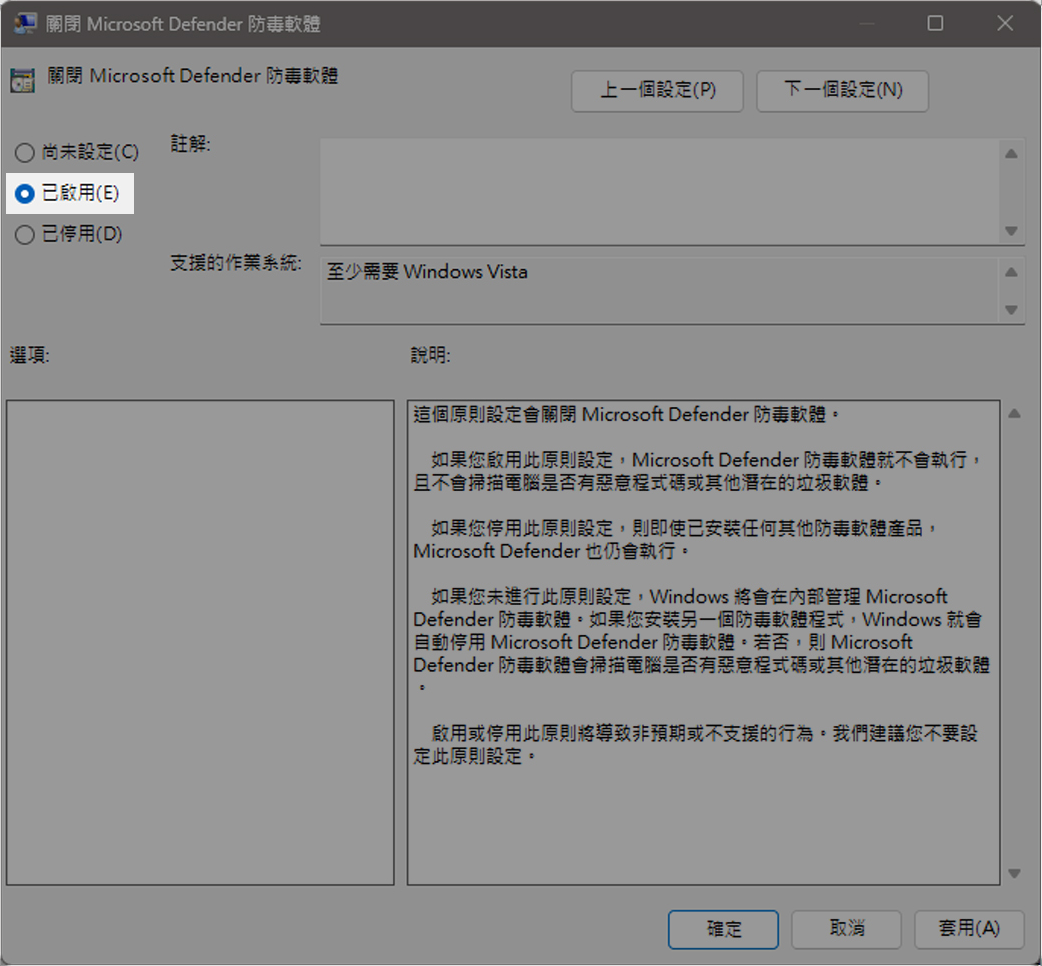Confirm with the 確定 button
The width and height of the screenshot is (1042, 966).
723,928
